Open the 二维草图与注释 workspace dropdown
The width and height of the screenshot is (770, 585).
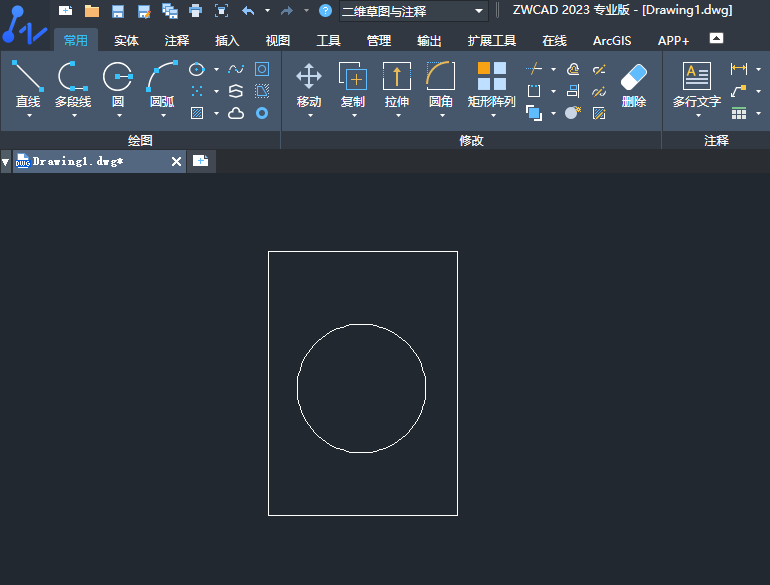pyautogui.click(x=413, y=11)
